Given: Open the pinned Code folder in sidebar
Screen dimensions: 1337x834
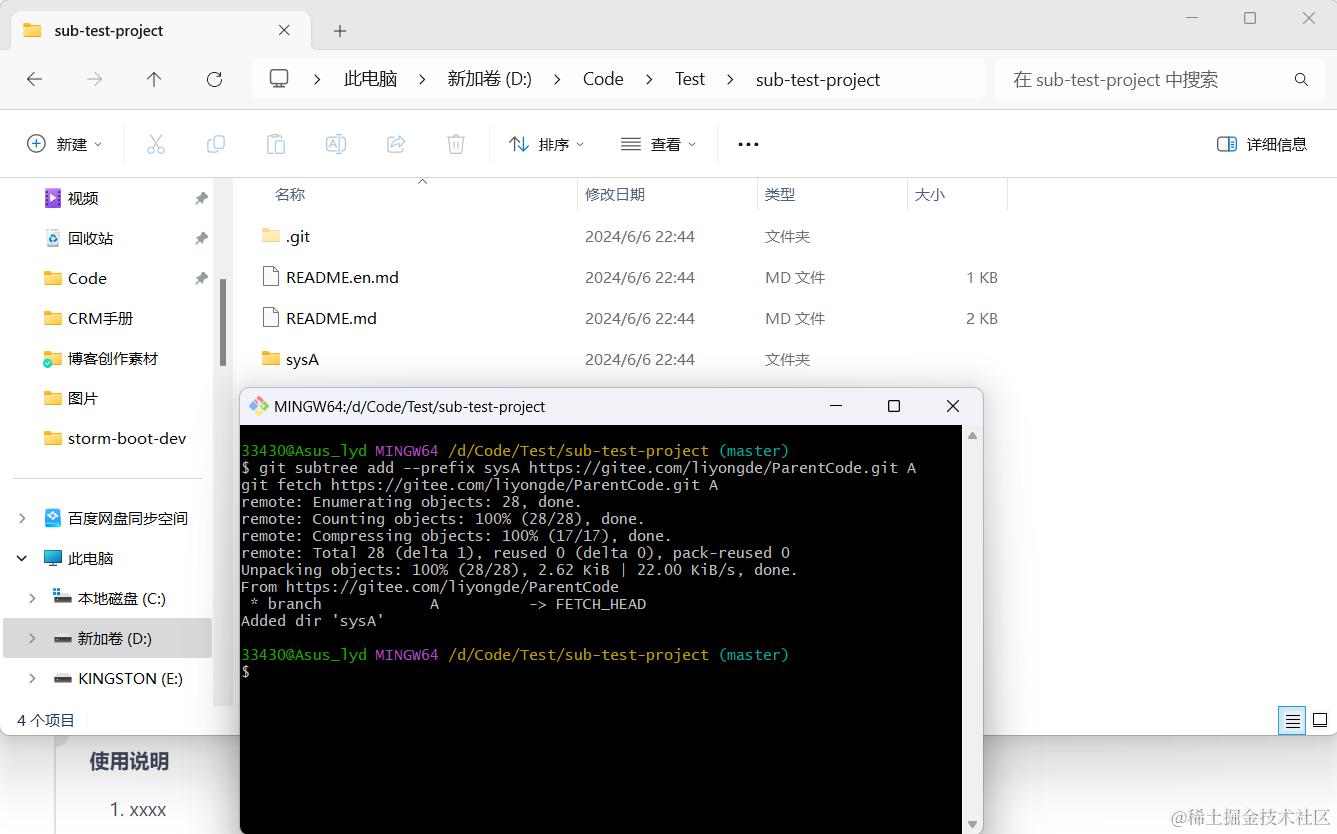Looking at the screenshot, I should 87,278.
